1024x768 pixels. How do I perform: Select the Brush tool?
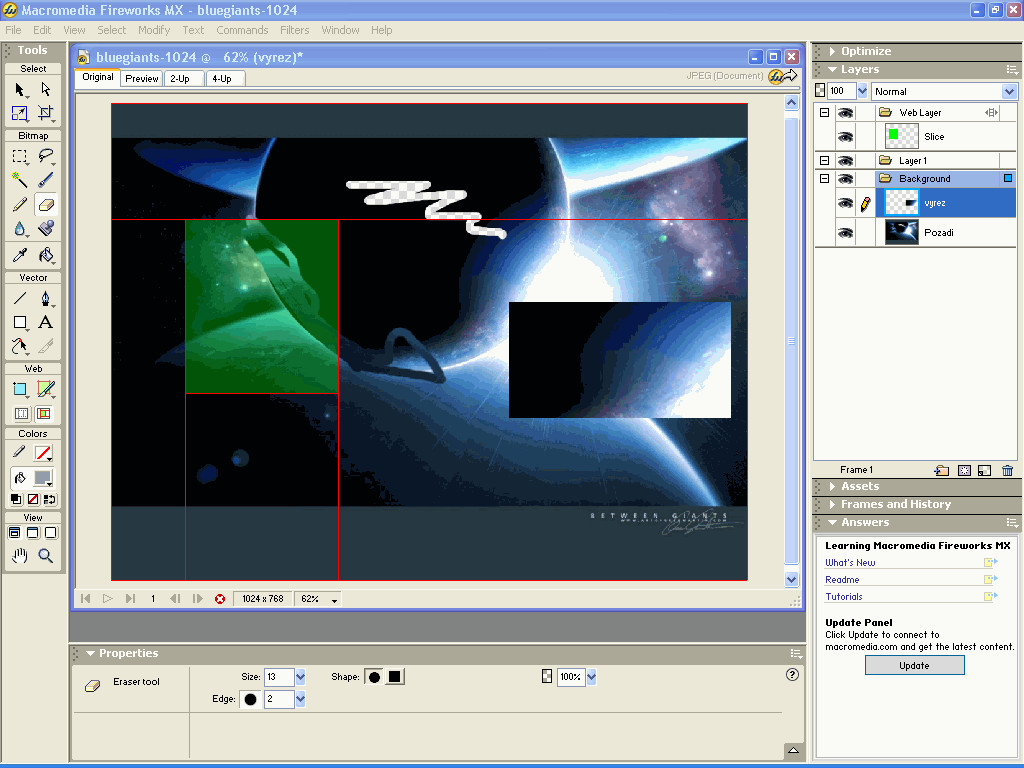pyautogui.click(x=45, y=180)
